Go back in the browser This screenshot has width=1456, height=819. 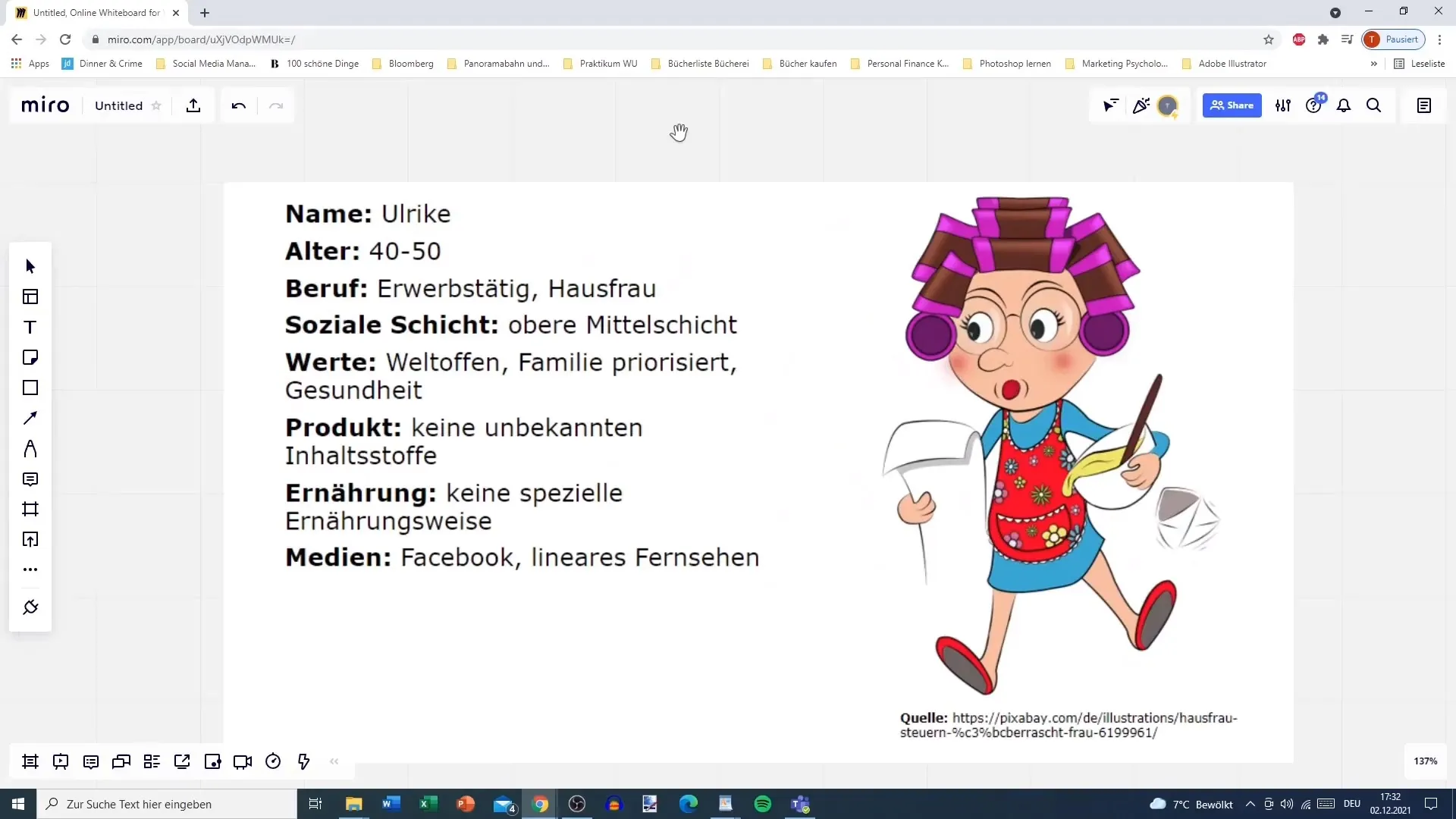(17, 39)
